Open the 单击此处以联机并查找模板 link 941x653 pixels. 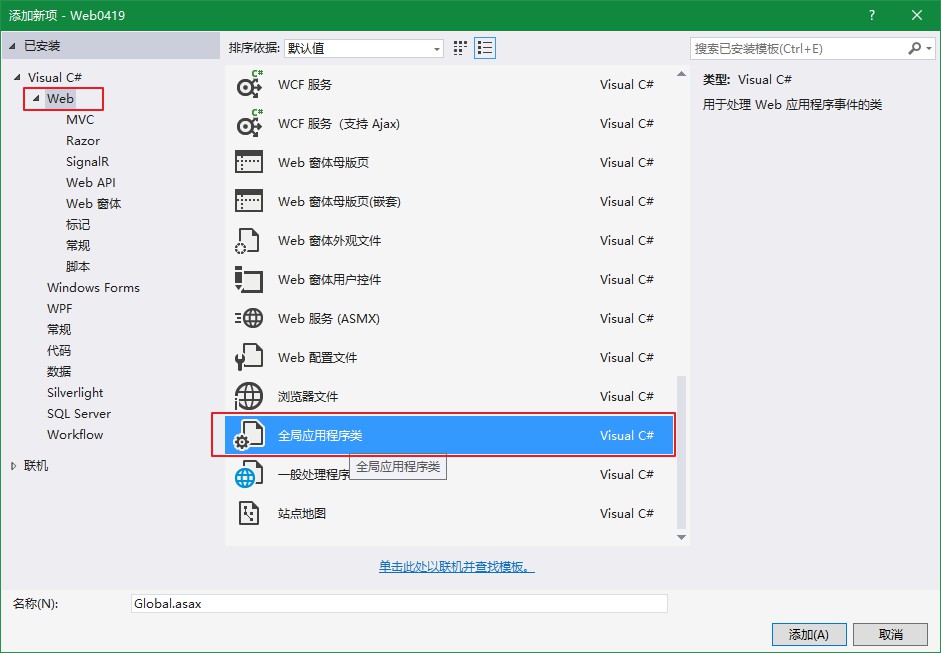point(456,567)
